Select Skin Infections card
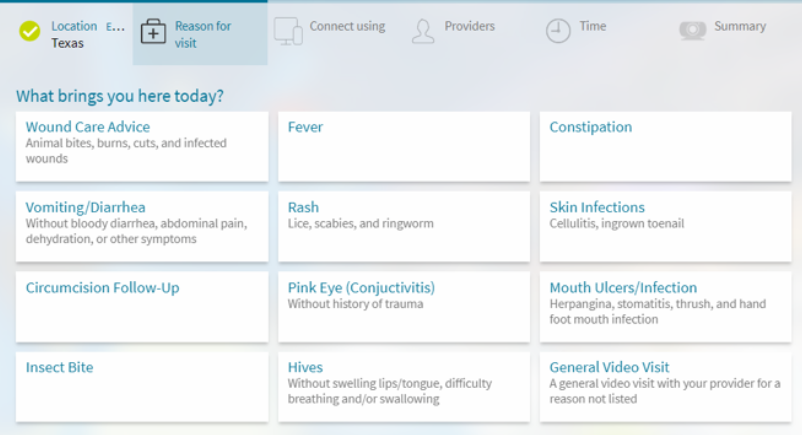Viewport: 802px width, 435px height. 666,226
